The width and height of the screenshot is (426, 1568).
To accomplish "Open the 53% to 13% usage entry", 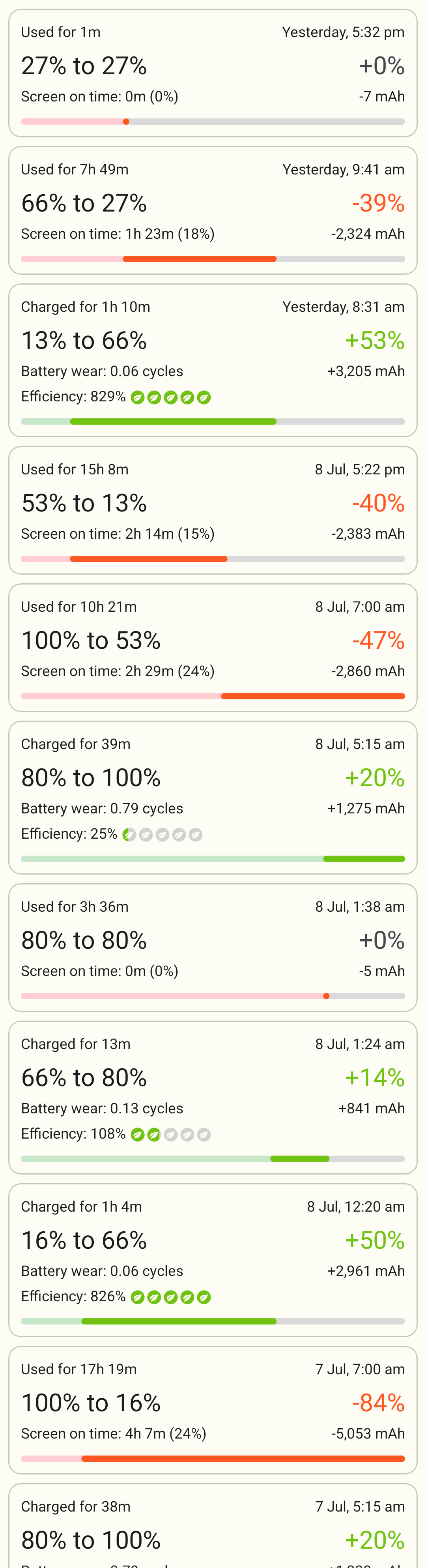I will click(213, 510).
